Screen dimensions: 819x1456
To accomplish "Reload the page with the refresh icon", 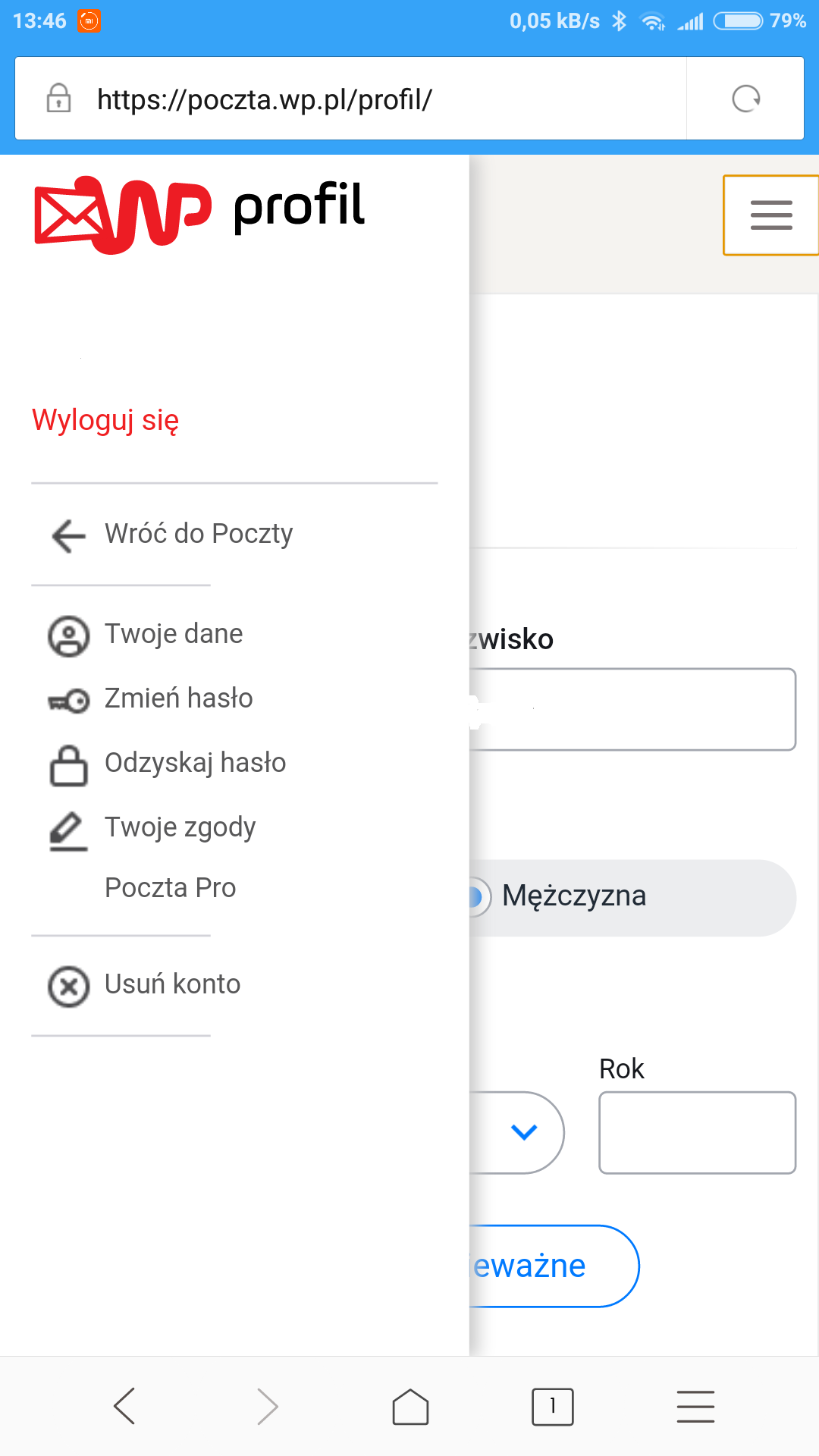I will click(x=745, y=99).
